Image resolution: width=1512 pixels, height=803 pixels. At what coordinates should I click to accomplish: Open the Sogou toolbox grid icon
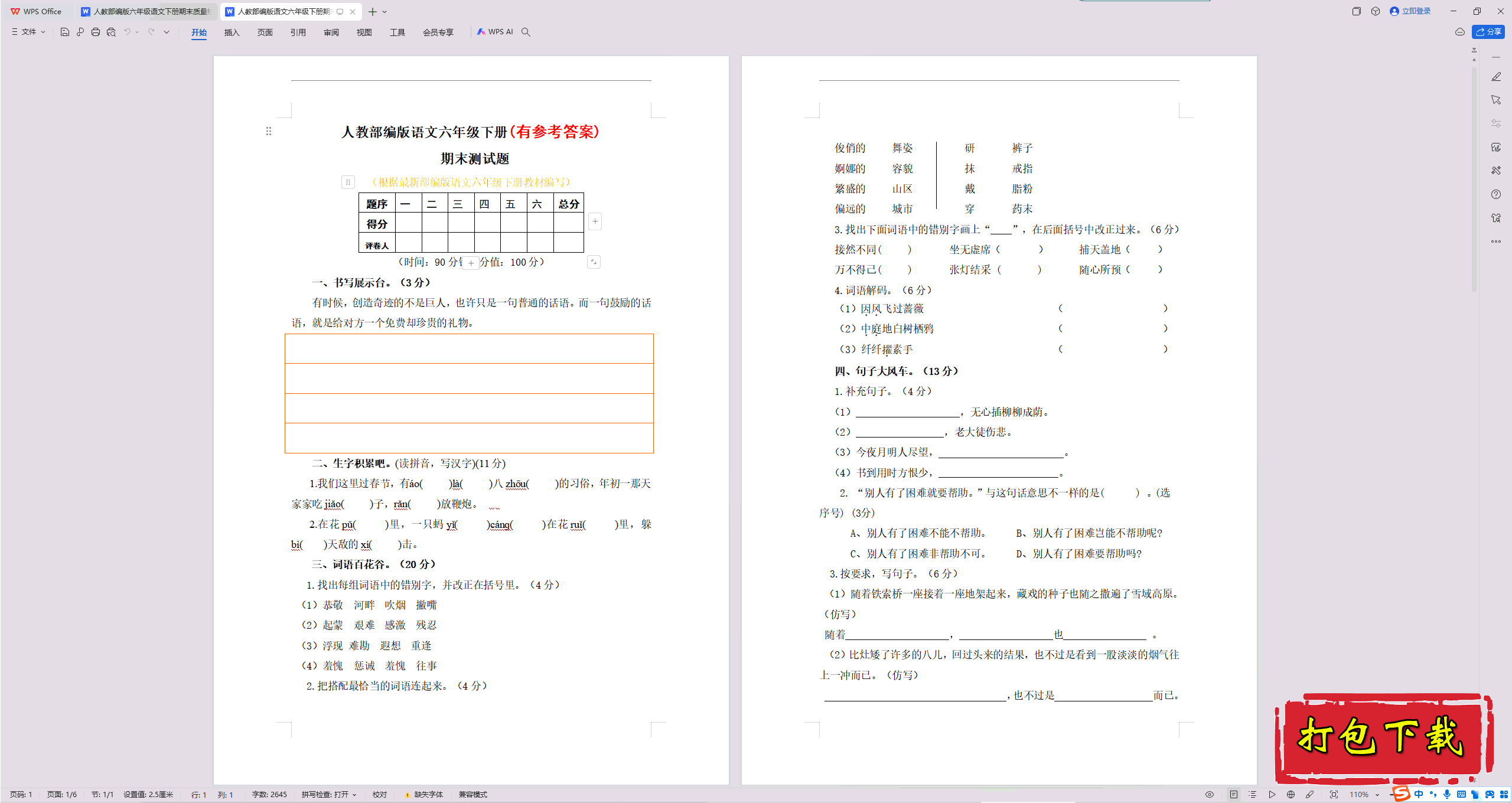(x=1504, y=794)
